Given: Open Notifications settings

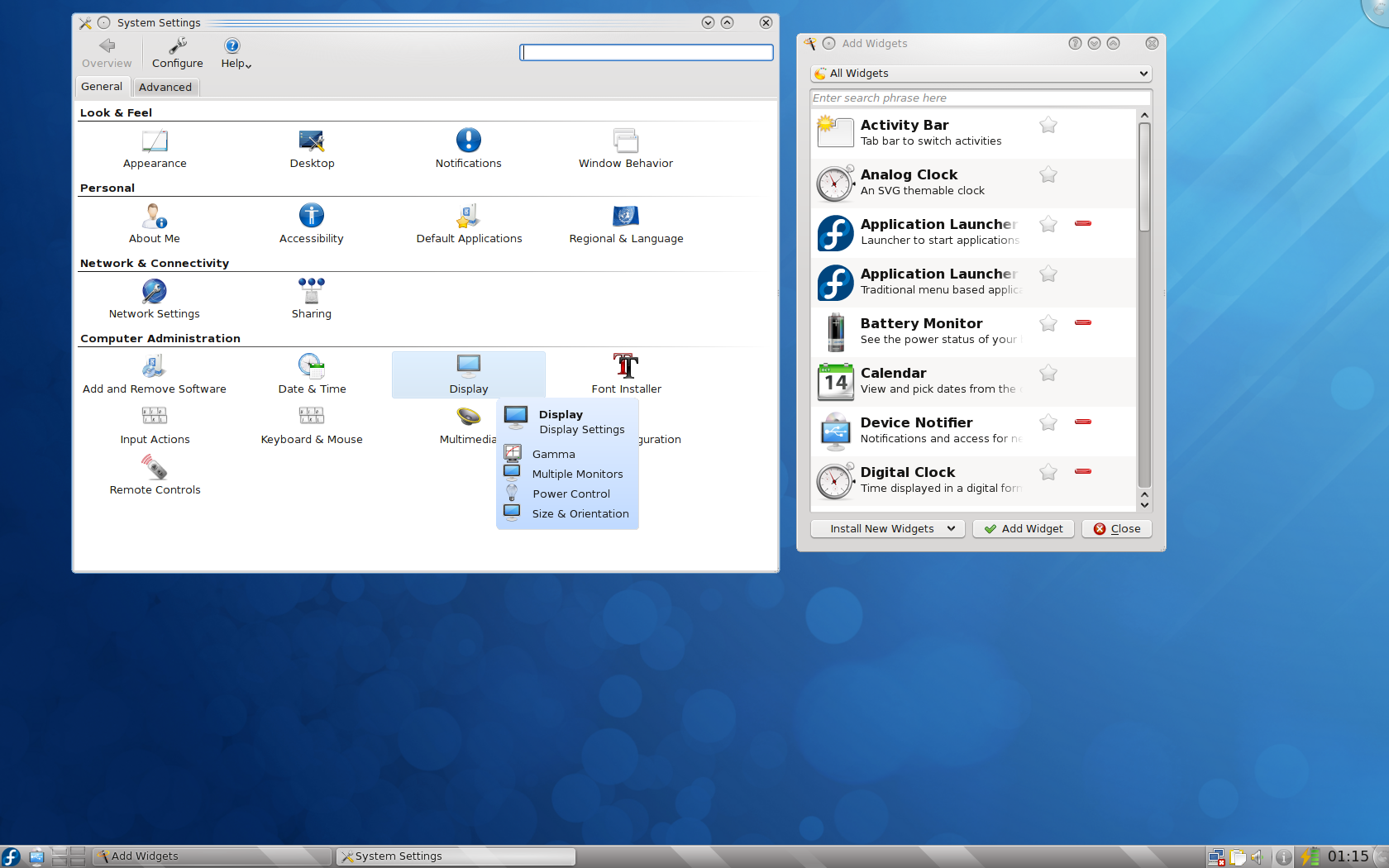Looking at the screenshot, I should coord(468,149).
